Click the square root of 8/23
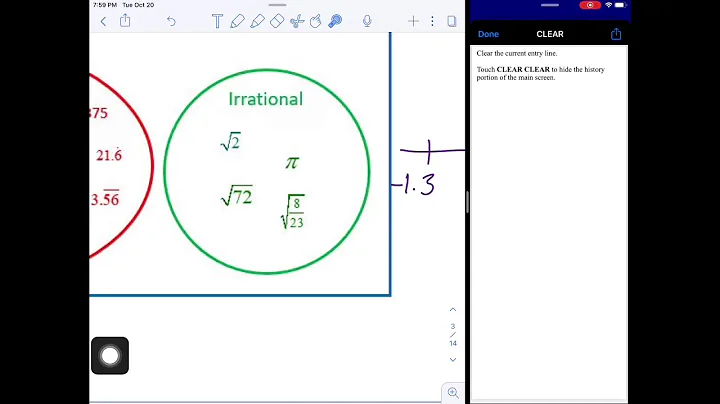Image resolution: width=720 pixels, height=404 pixels. [x=292, y=211]
